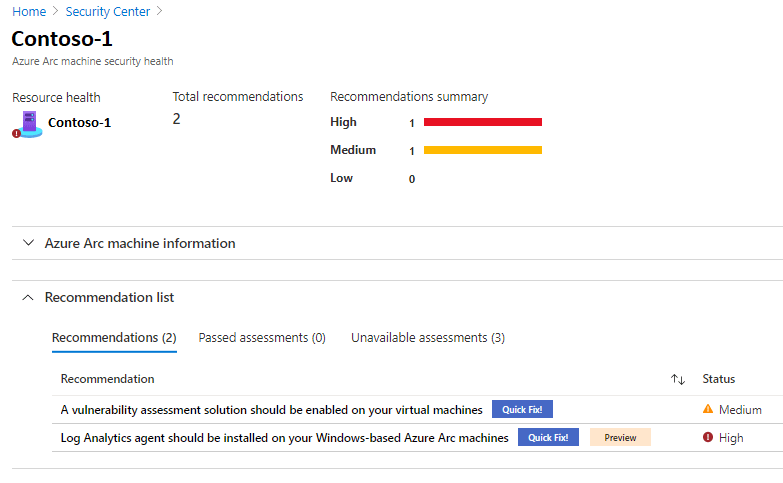Image resolution: width=783 pixels, height=483 pixels.
Task: Switch to Passed assessments (0) tab
Action: click(262, 338)
